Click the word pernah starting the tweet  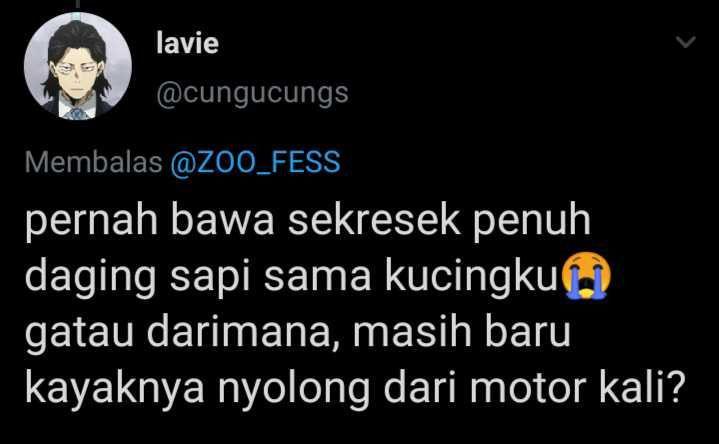tap(92, 222)
